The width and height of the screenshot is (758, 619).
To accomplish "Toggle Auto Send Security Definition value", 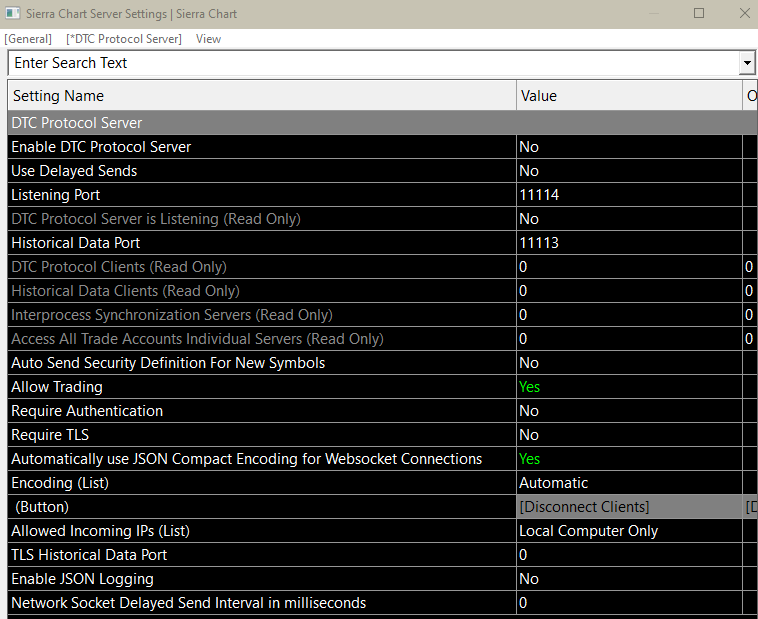I will coord(629,363).
